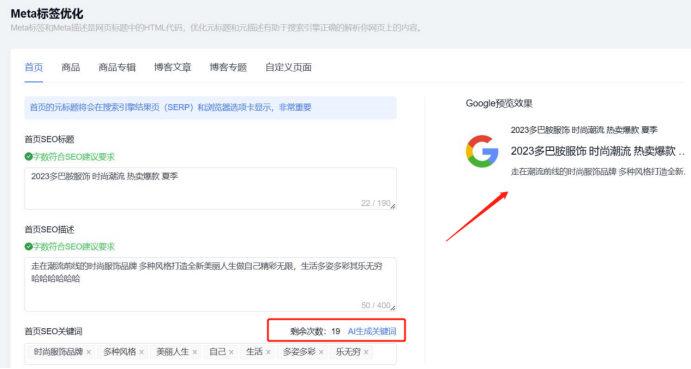Click the small preview line above Google title
Image resolution: width=691 pixels, height=369 pixels.
tap(584, 130)
